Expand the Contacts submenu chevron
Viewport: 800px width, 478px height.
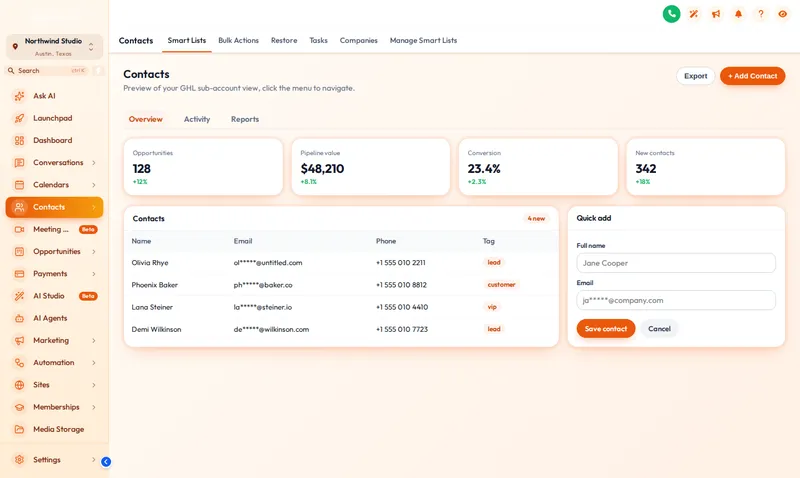94,207
